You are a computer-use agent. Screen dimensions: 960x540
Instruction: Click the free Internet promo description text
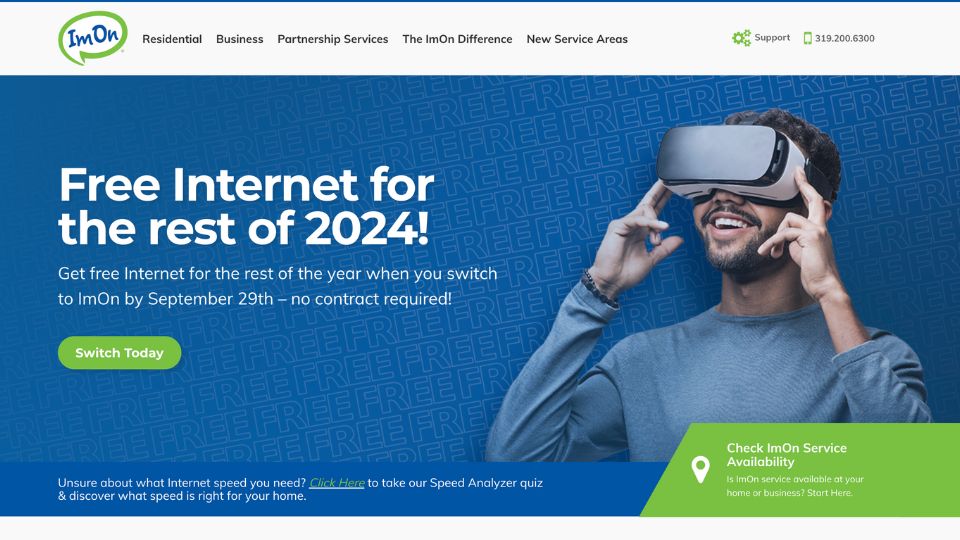click(x=277, y=286)
